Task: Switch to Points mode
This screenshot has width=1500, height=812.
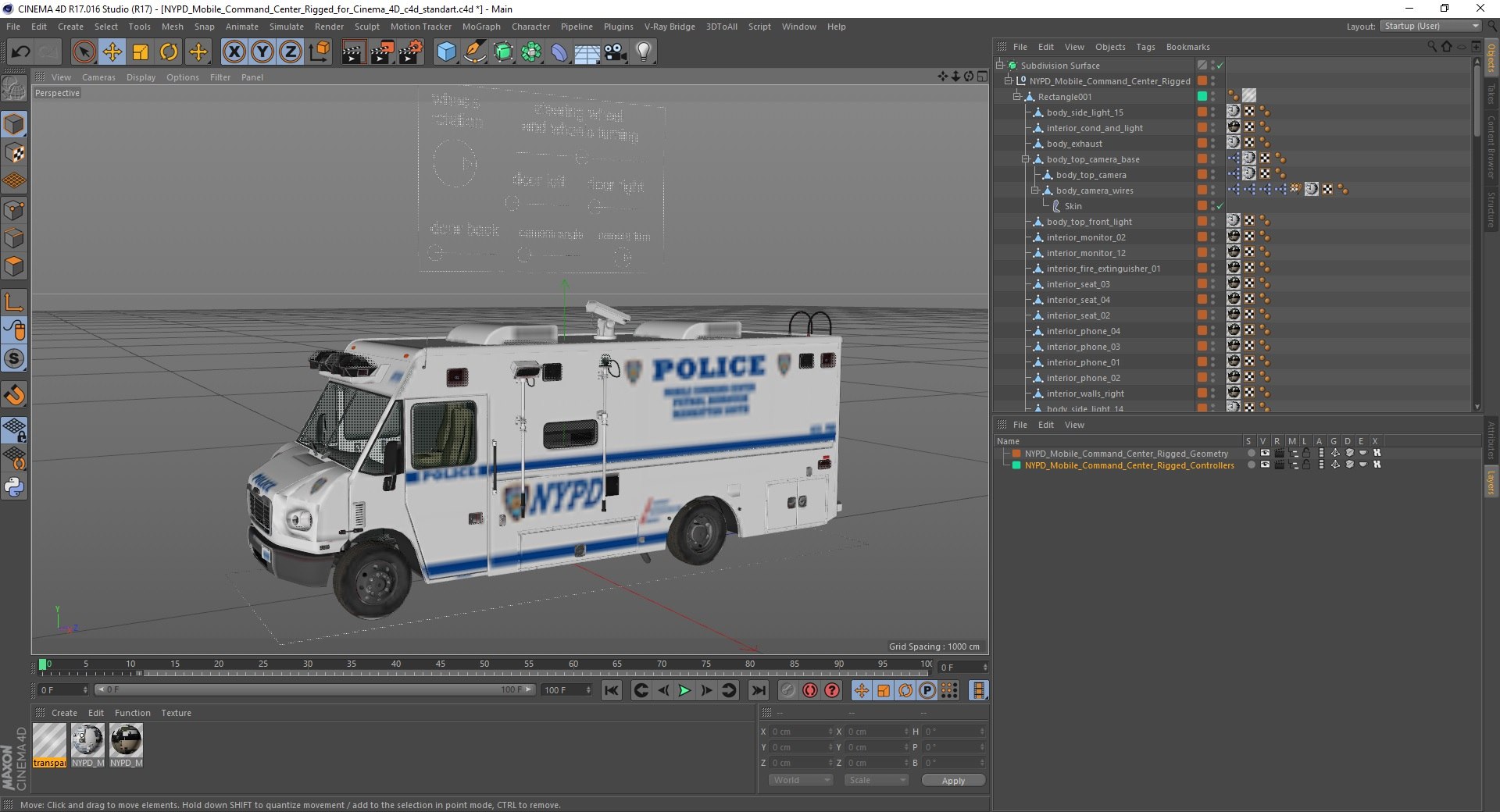Action: tap(14, 210)
